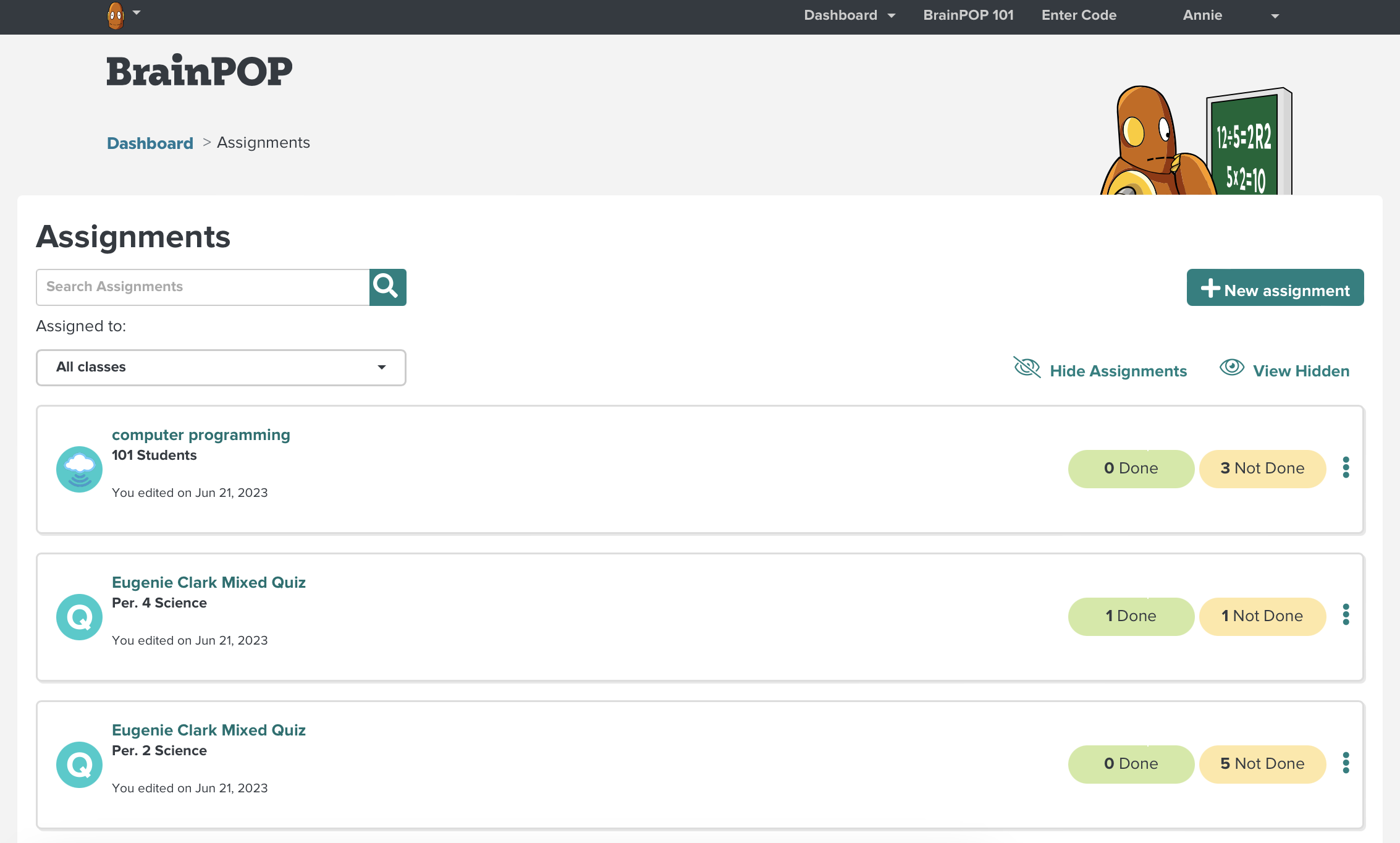
Task: Click 0 Done for Per. 2 Science quiz
Action: pos(1131,764)
